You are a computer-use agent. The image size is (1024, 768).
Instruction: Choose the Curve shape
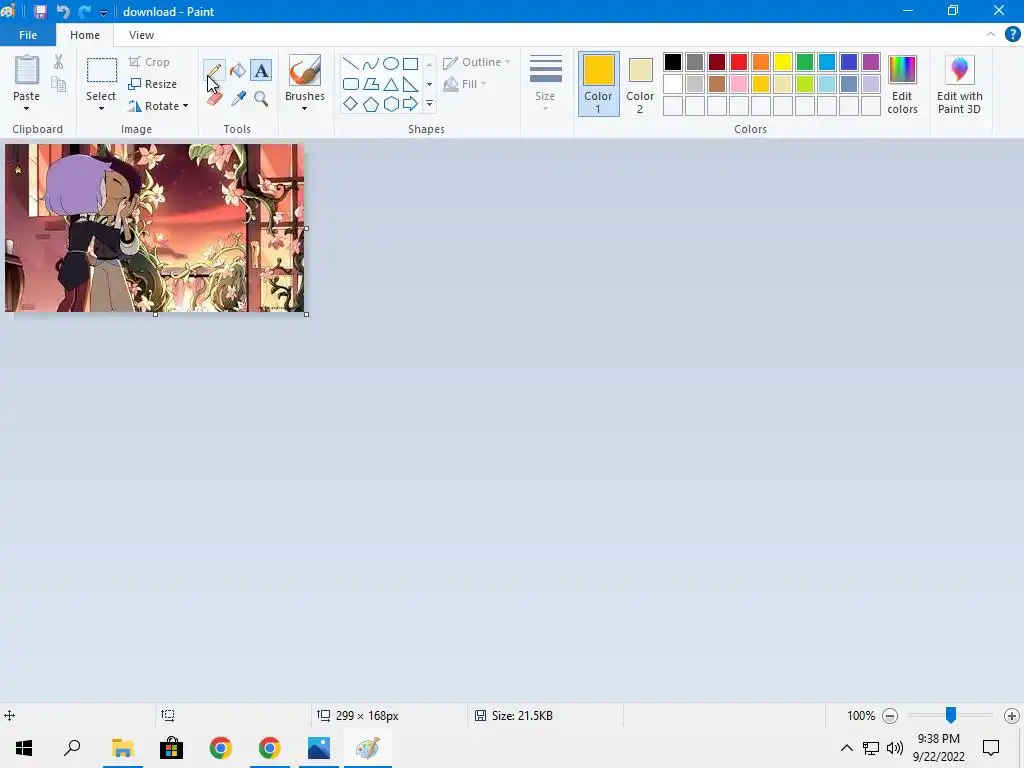tap(370, 63)
